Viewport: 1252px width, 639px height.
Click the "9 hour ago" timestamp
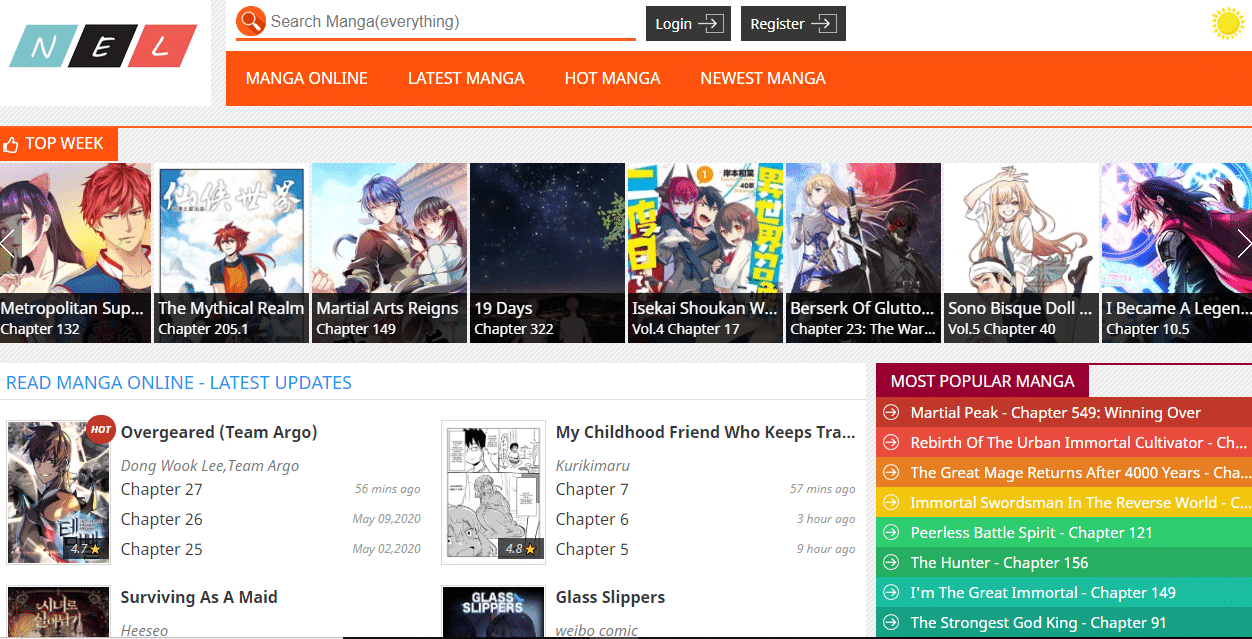point(826,549)
